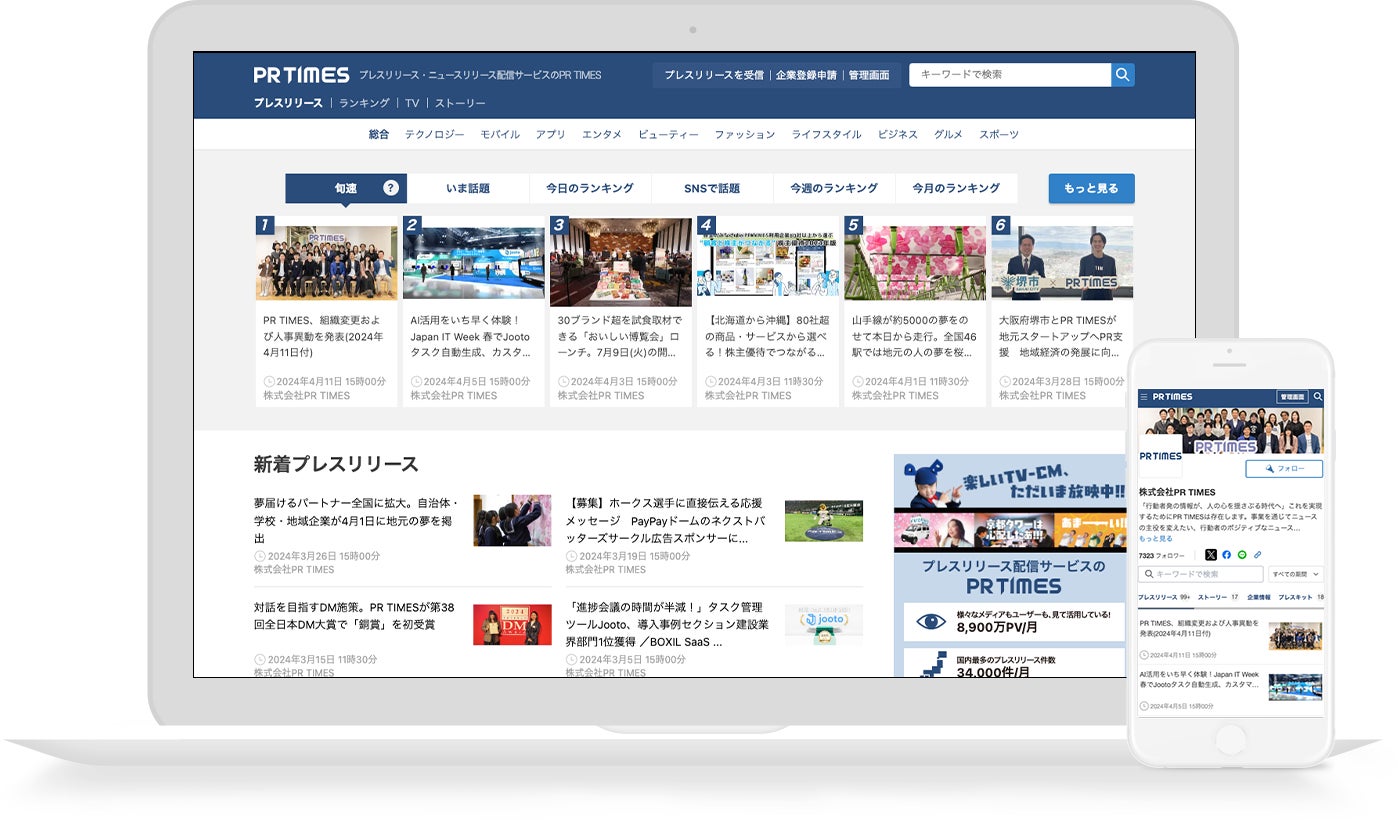Open the PR TIMES logo in desktop header
This screenshot has height=820, width=1398.
tap(301, 75)
